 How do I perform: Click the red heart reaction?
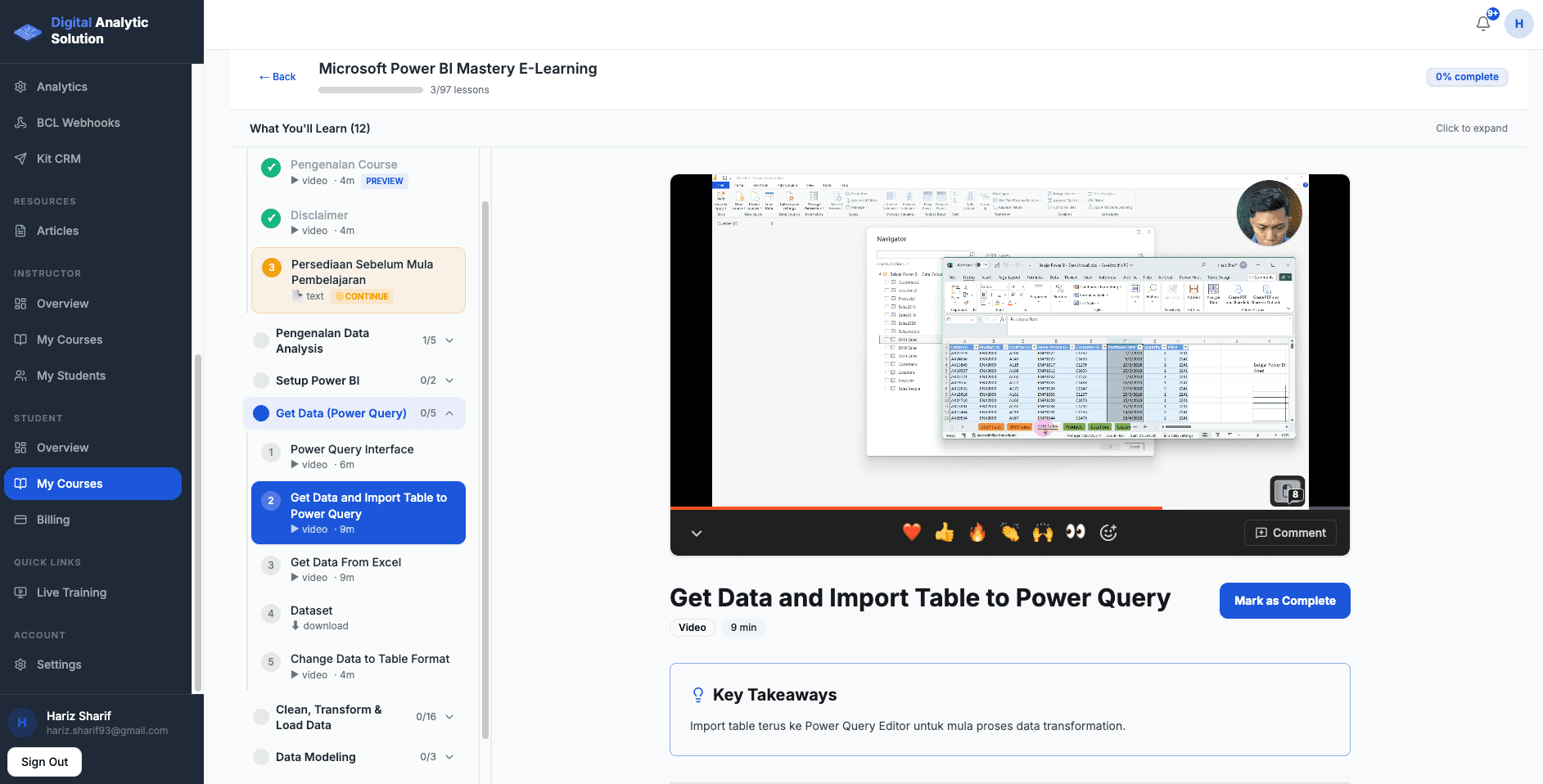pyautogui.click(x=912, y=532)
